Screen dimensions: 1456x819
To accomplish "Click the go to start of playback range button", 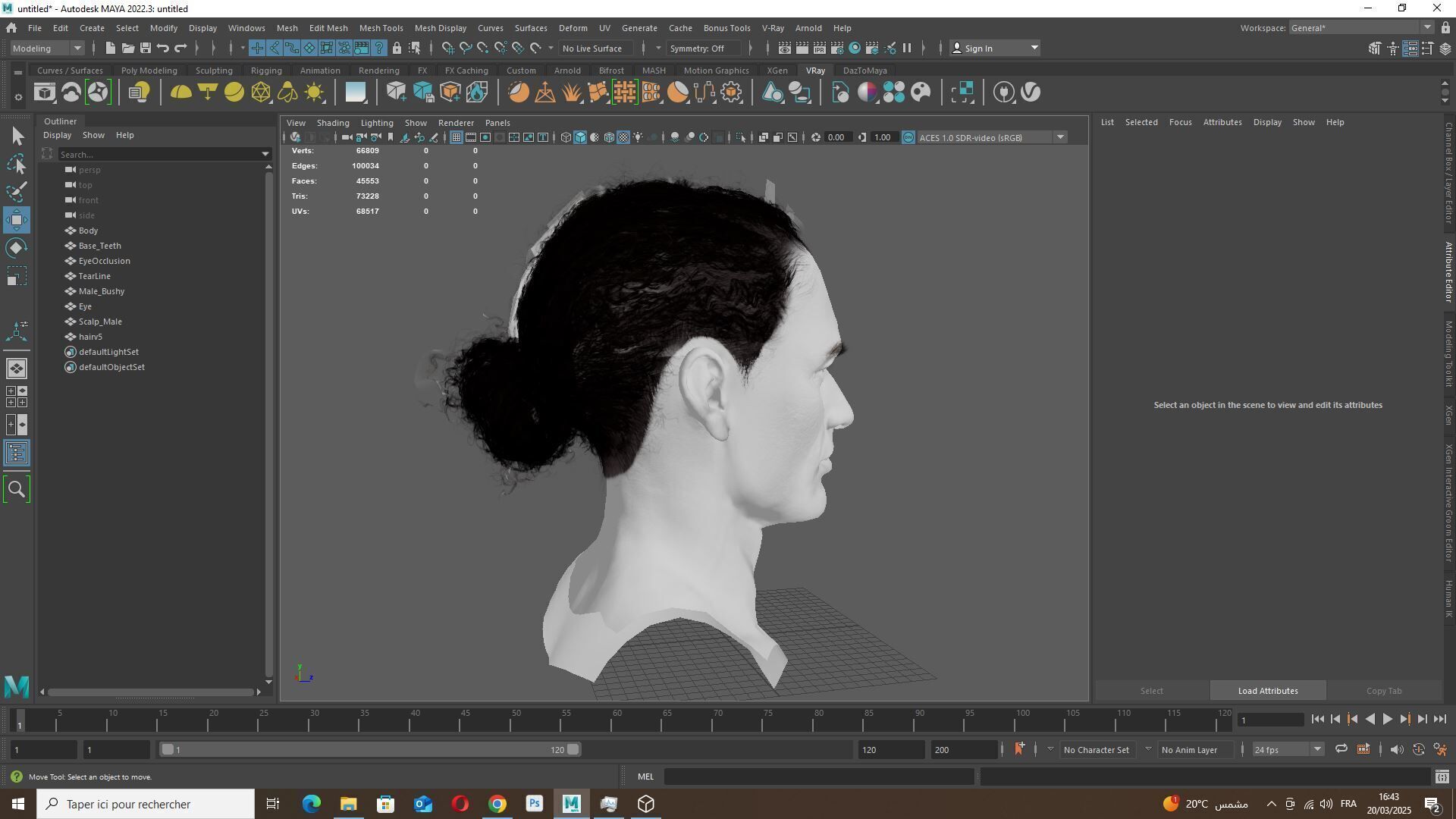I will coord(1317,720).
